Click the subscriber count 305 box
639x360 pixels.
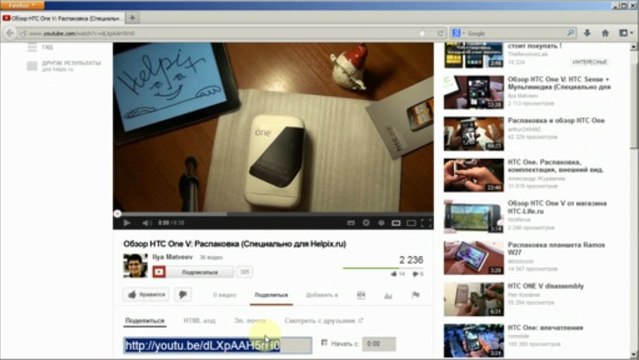pyautogui.click(x=245, y=272)
